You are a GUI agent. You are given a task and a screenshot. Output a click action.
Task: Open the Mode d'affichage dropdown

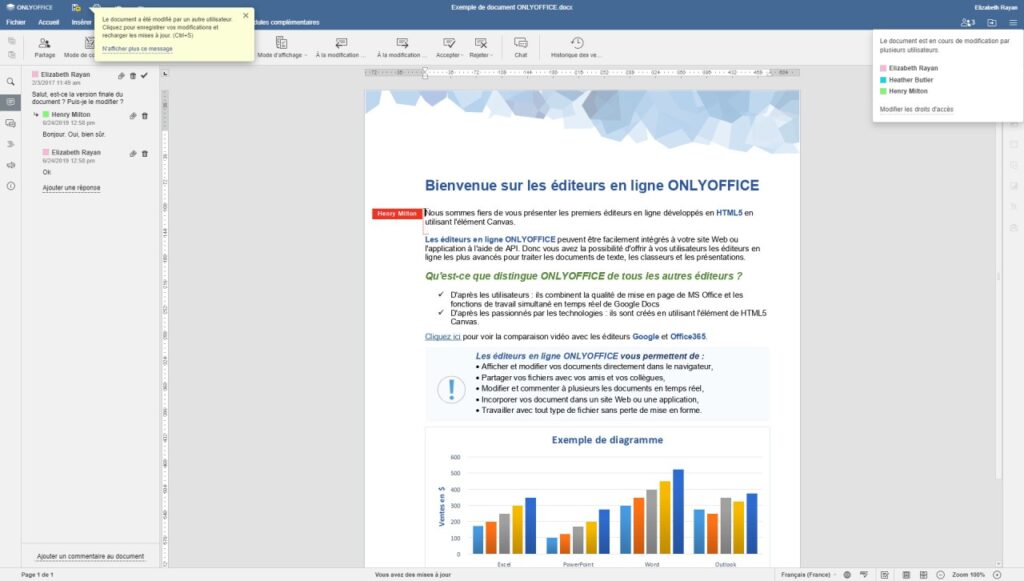point(281,48)
